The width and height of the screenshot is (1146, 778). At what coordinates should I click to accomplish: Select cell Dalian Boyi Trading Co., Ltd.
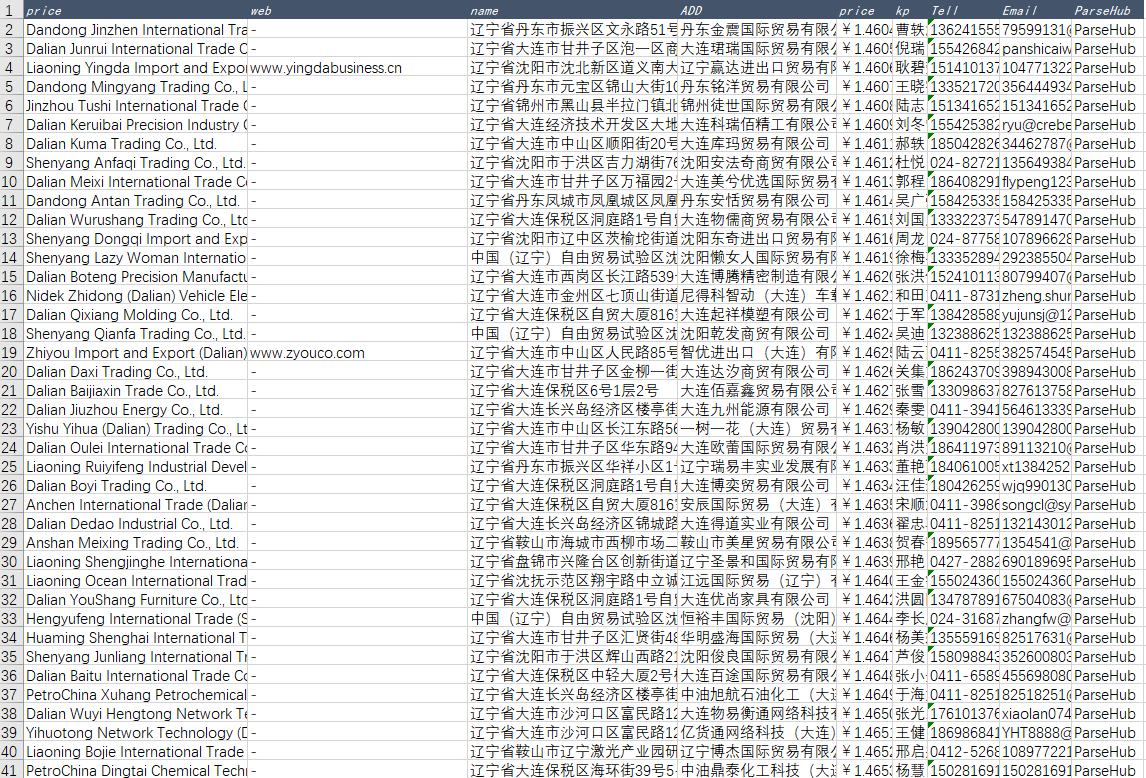[x=136, y=486]
